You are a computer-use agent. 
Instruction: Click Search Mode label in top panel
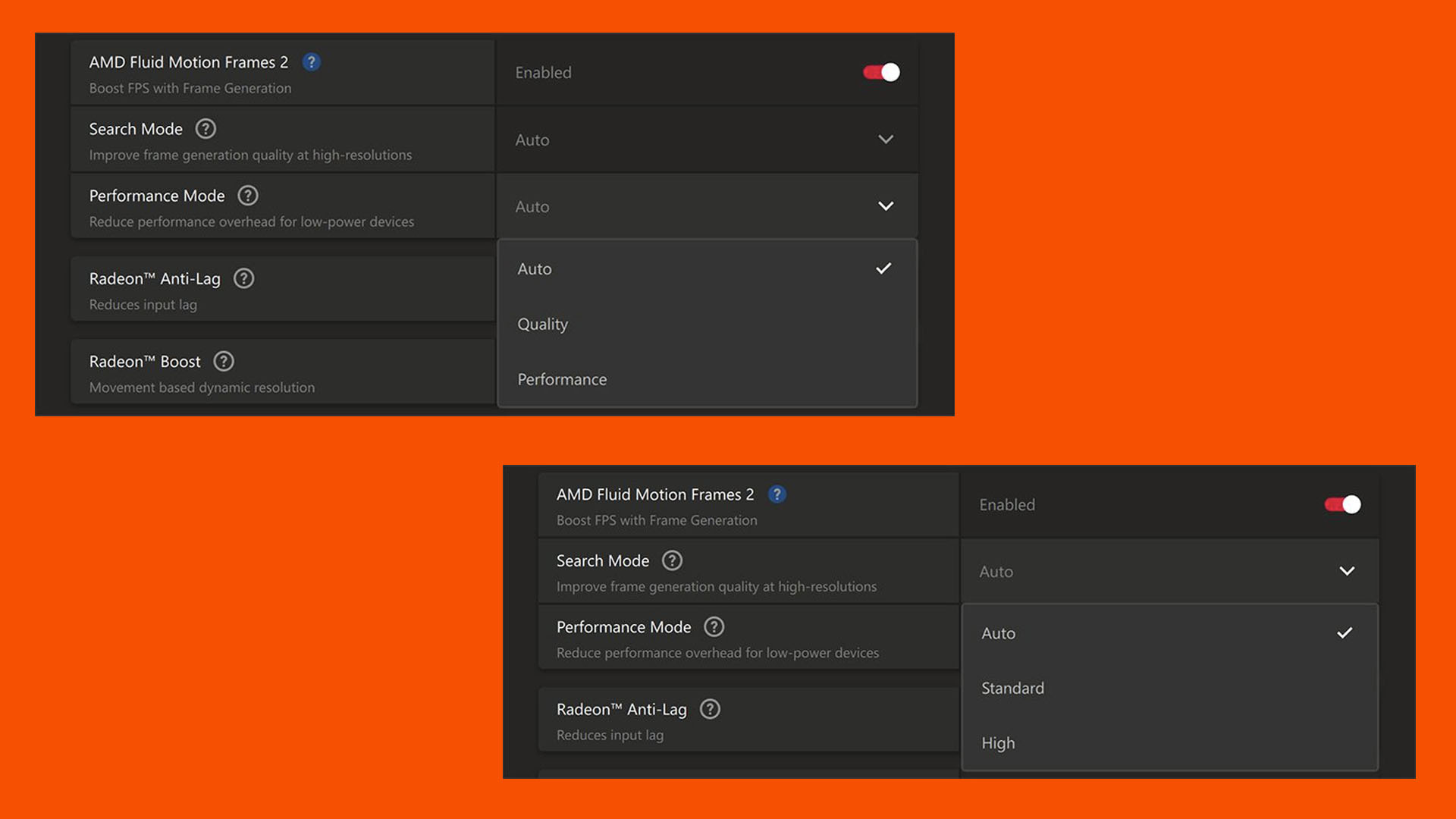[136, 129]
